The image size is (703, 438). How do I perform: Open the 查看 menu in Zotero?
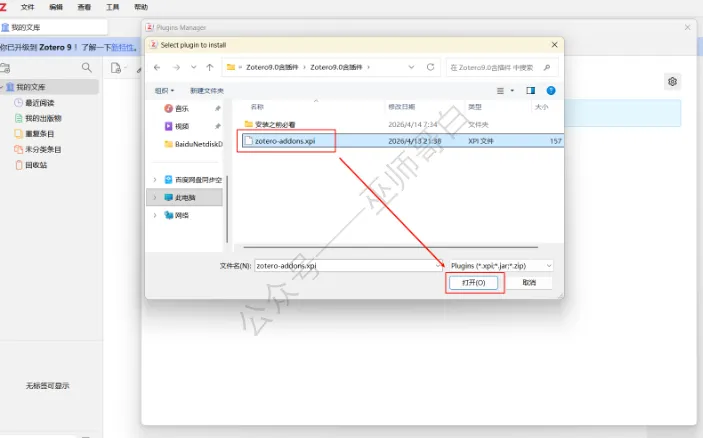pos(84,7)
